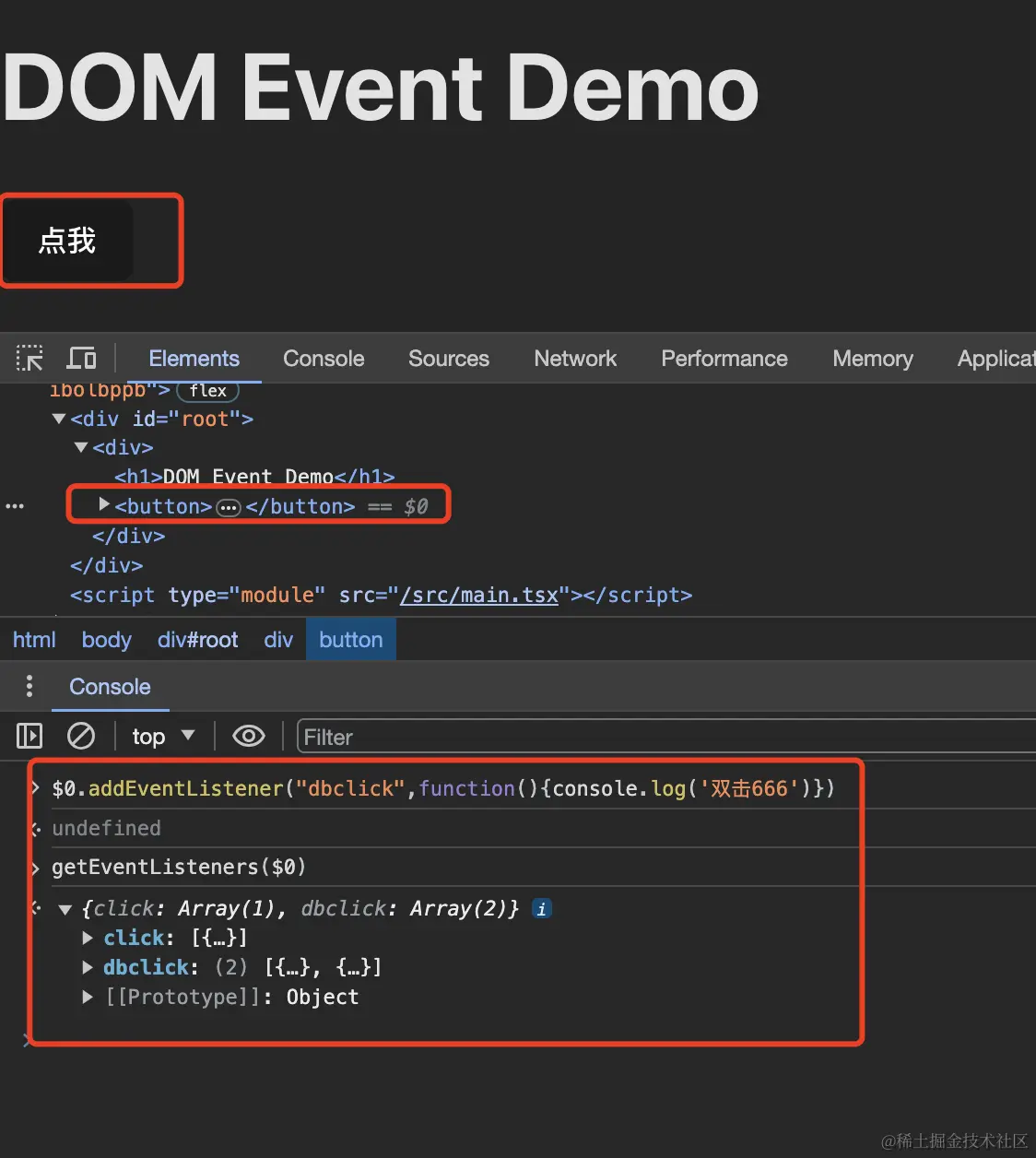Click the info badge beside the result object

pyautogui.click(x=542, y=909)
